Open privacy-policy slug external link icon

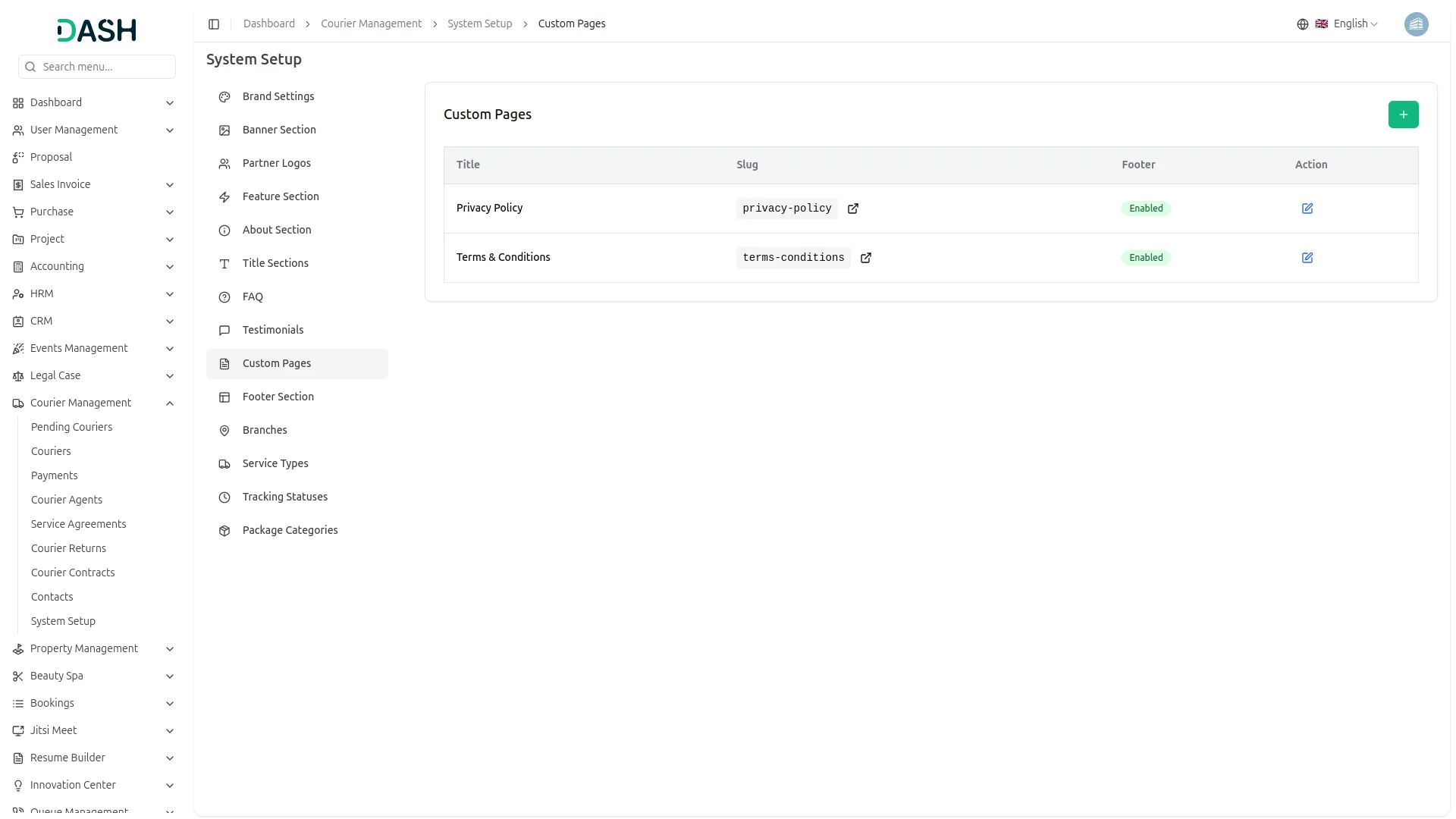coord(853,209)
